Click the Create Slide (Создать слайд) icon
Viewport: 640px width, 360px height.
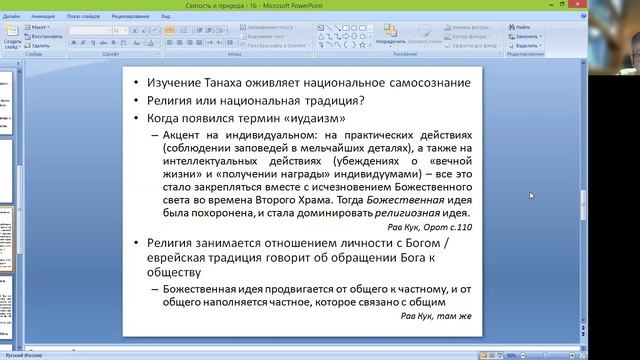click(11, 31)
